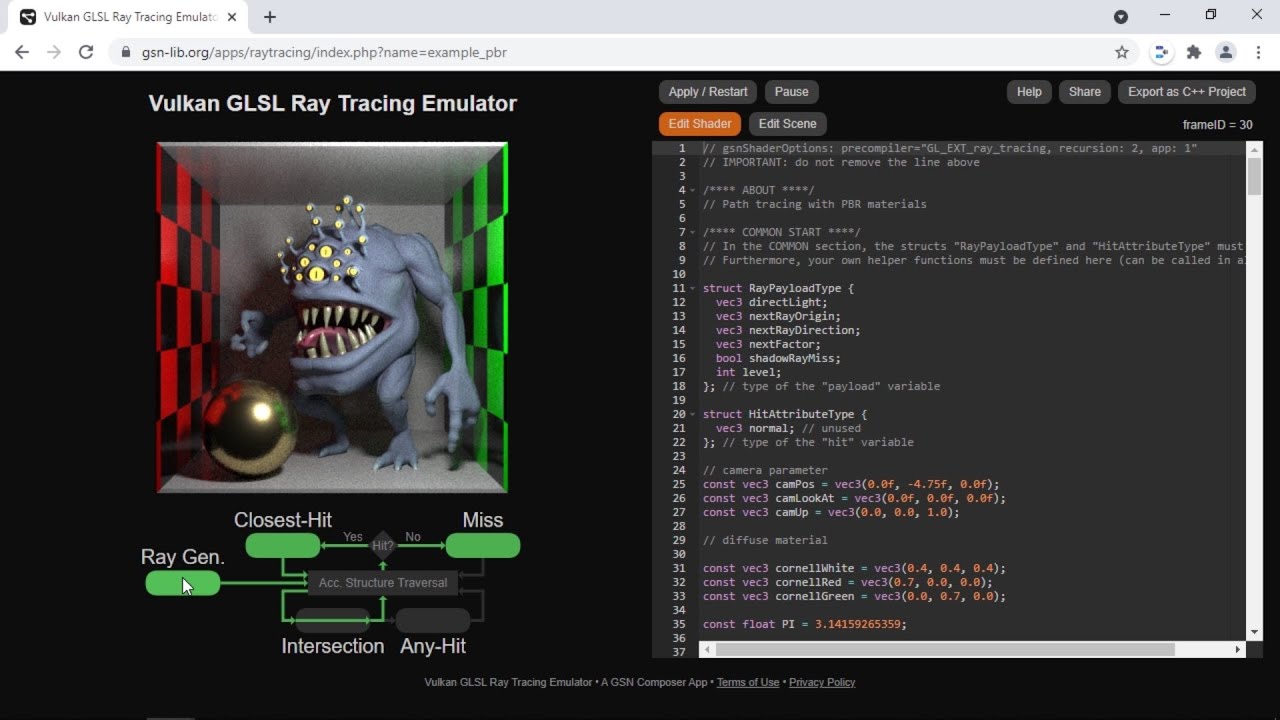This screenshot has height=720, width=1280.
Task: Select the Intersection shader stage box
Action: (x=333, y=620)
